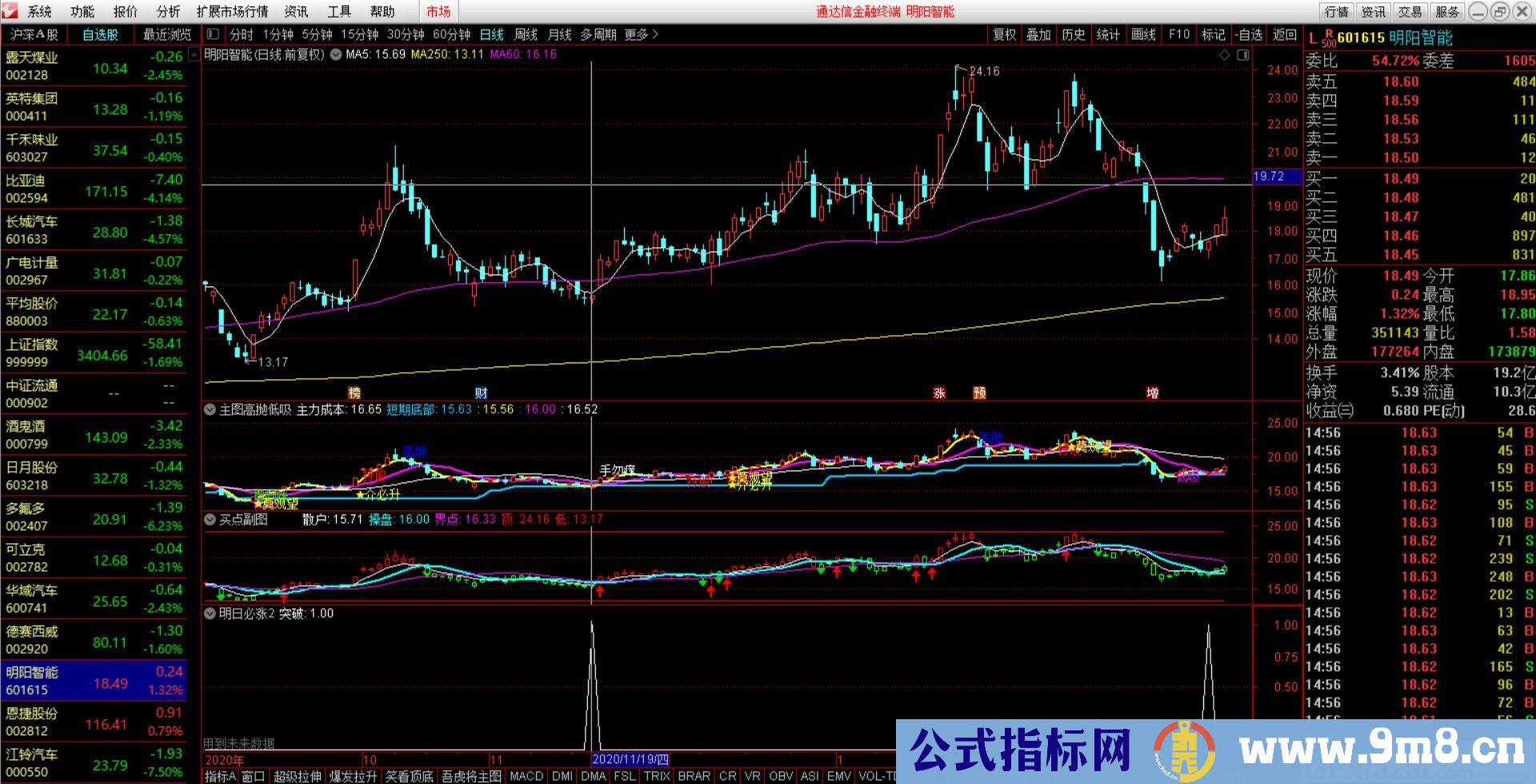Image resolution: width=1536 pixels, height=784 pixels.
Task: Expand the 买点副图 indicator dropdown
Action: click(x=210, y=519)
